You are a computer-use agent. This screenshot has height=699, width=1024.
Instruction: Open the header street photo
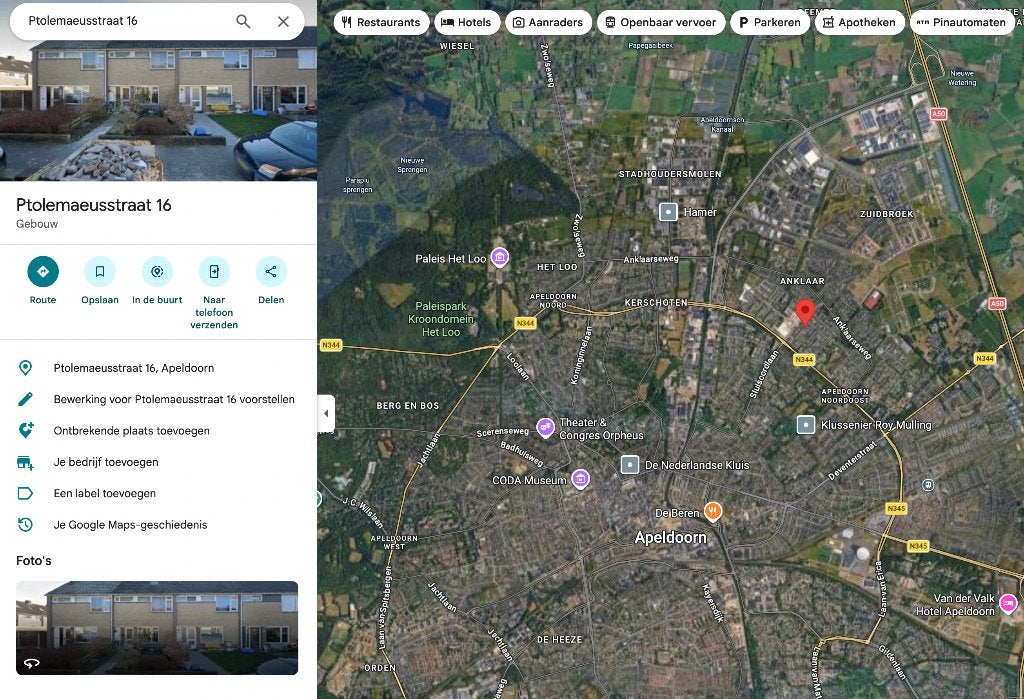pos(158,111)
